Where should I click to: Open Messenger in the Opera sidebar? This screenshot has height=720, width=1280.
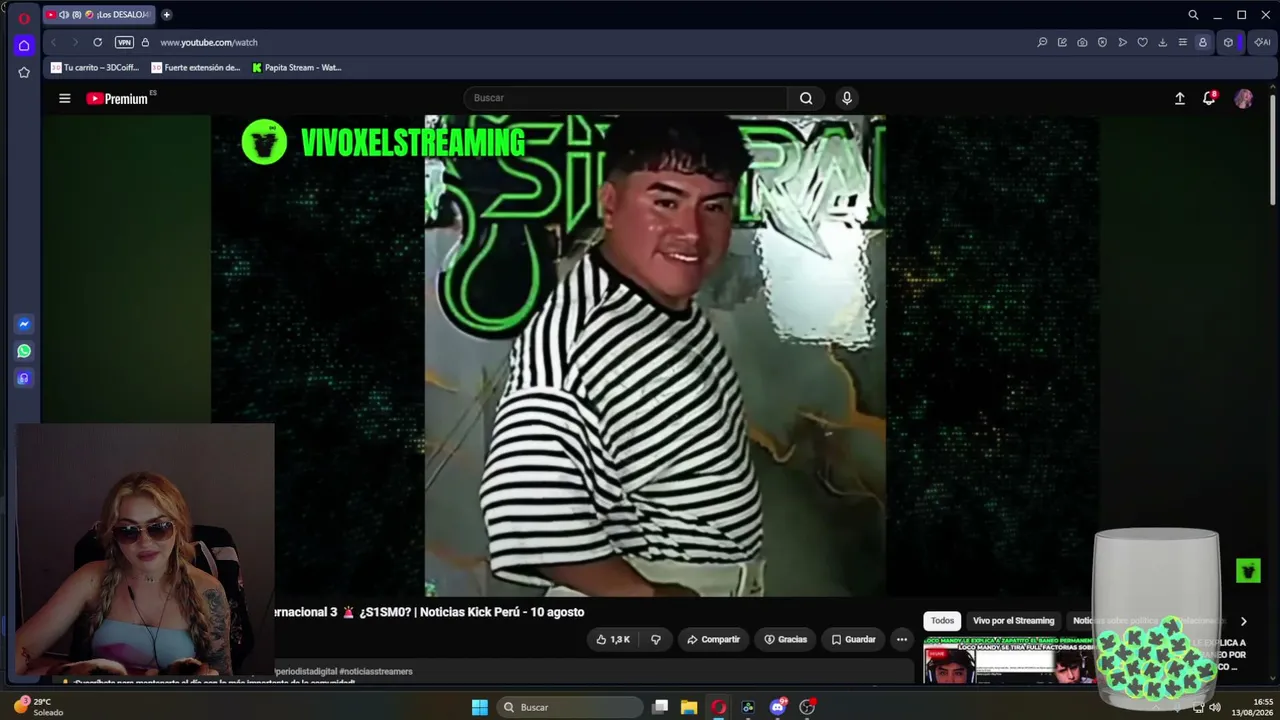24,324
